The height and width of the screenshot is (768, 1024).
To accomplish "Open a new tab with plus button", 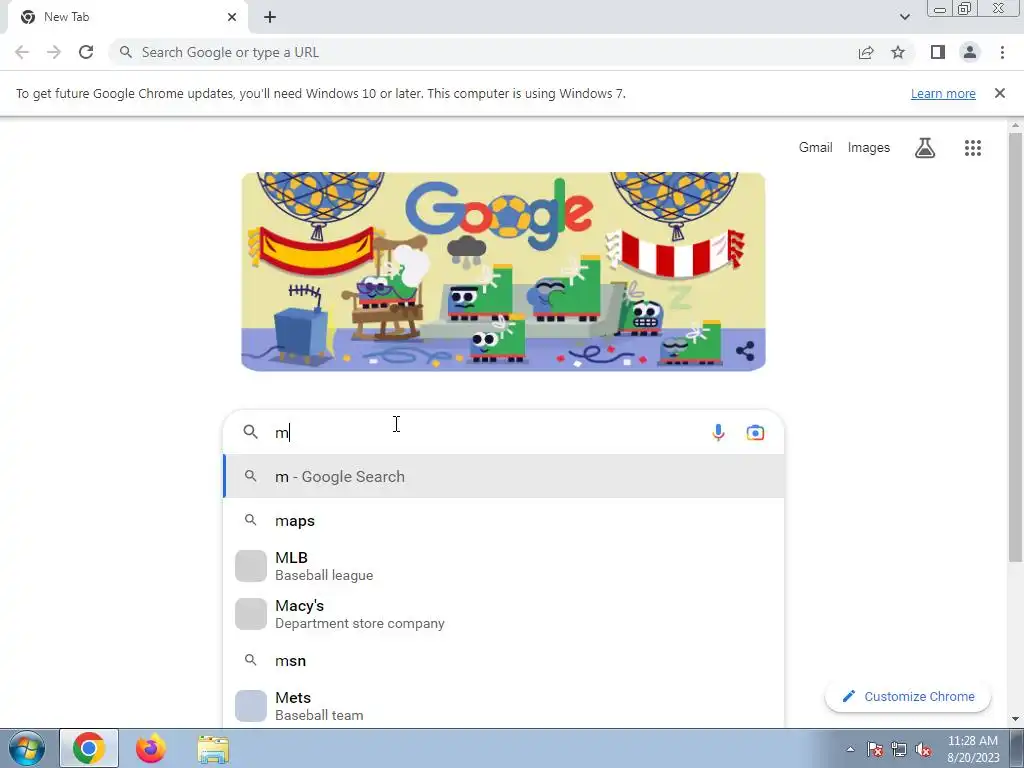I will click(x=270, y=17).
